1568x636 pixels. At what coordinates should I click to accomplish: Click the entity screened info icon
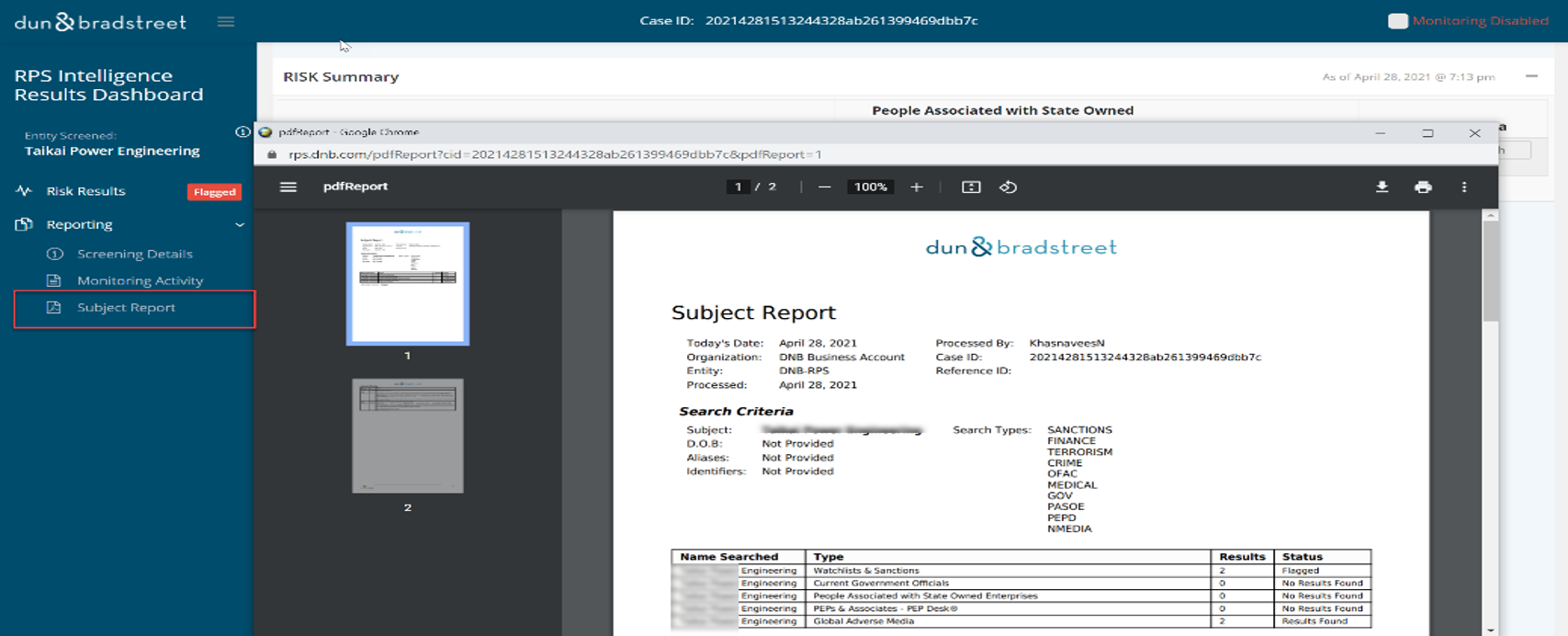(242, 132)
